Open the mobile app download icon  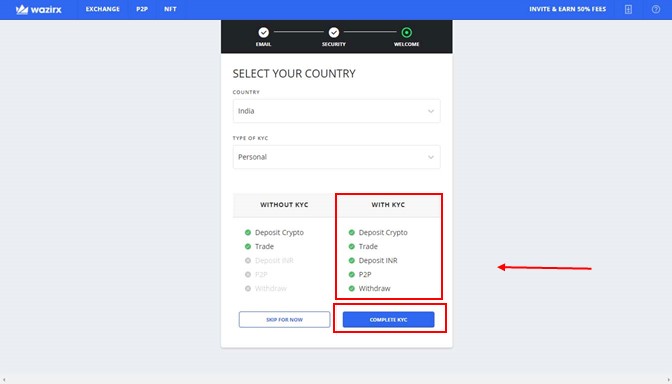click(x=628, y=9)
